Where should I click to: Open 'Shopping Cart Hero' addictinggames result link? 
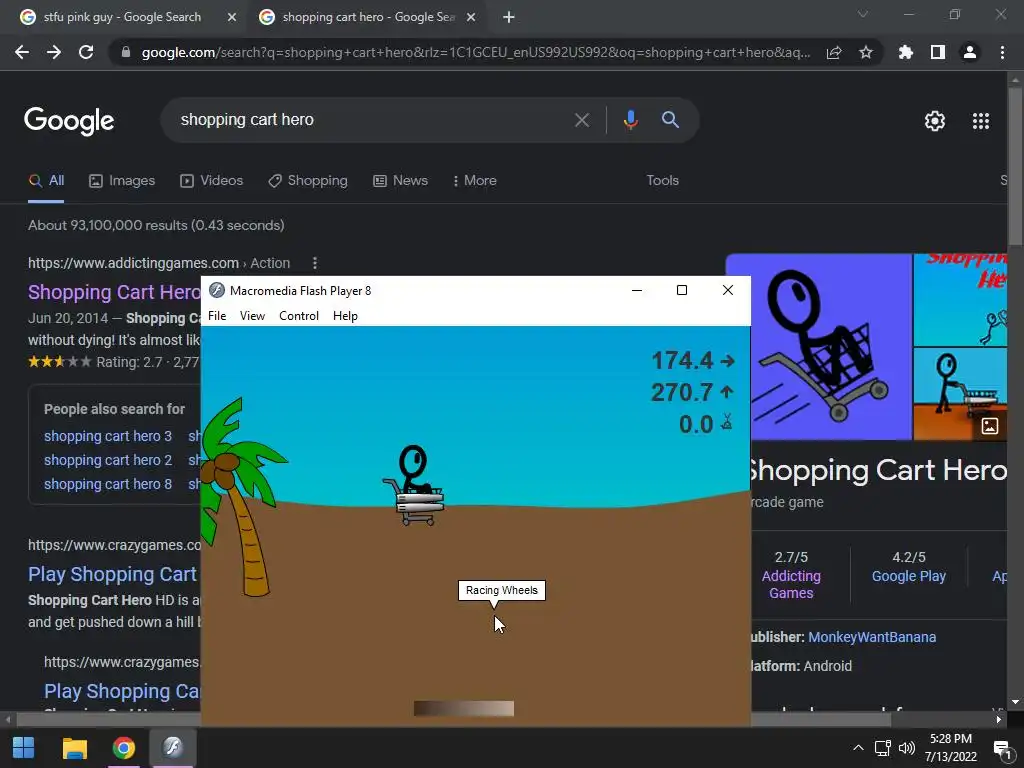[x=114, y=293]
